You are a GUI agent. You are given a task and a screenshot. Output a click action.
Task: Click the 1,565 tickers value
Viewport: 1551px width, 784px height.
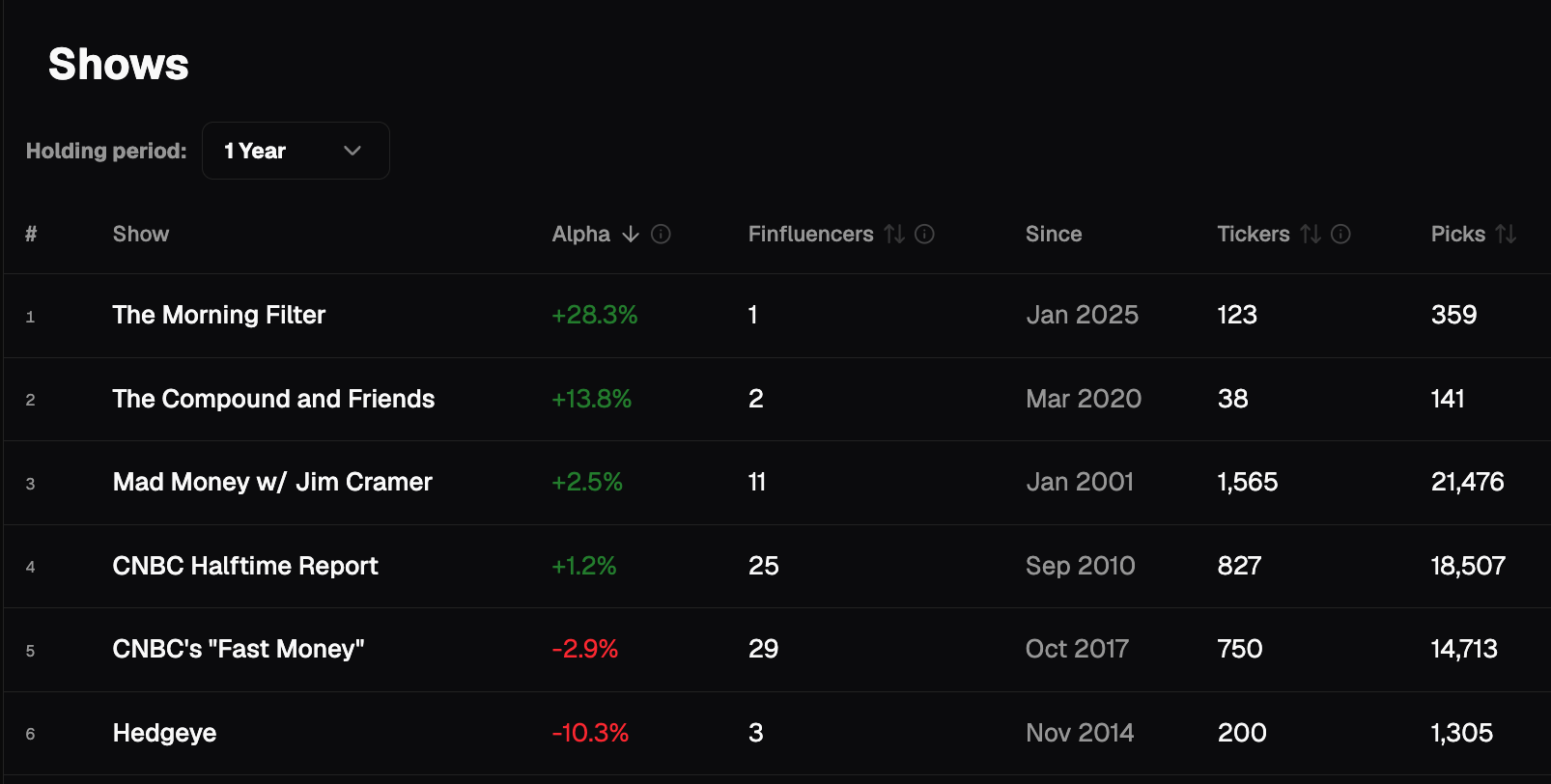(x=1248, y=482)
